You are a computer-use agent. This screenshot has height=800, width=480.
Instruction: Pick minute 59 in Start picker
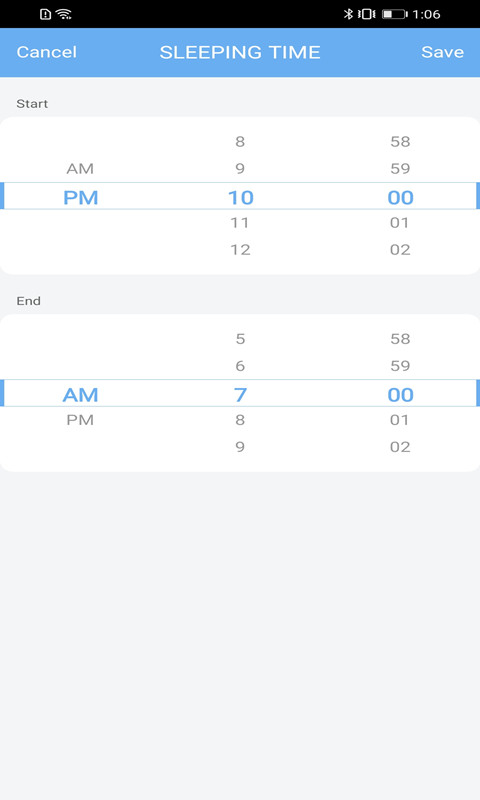(400, 168)
